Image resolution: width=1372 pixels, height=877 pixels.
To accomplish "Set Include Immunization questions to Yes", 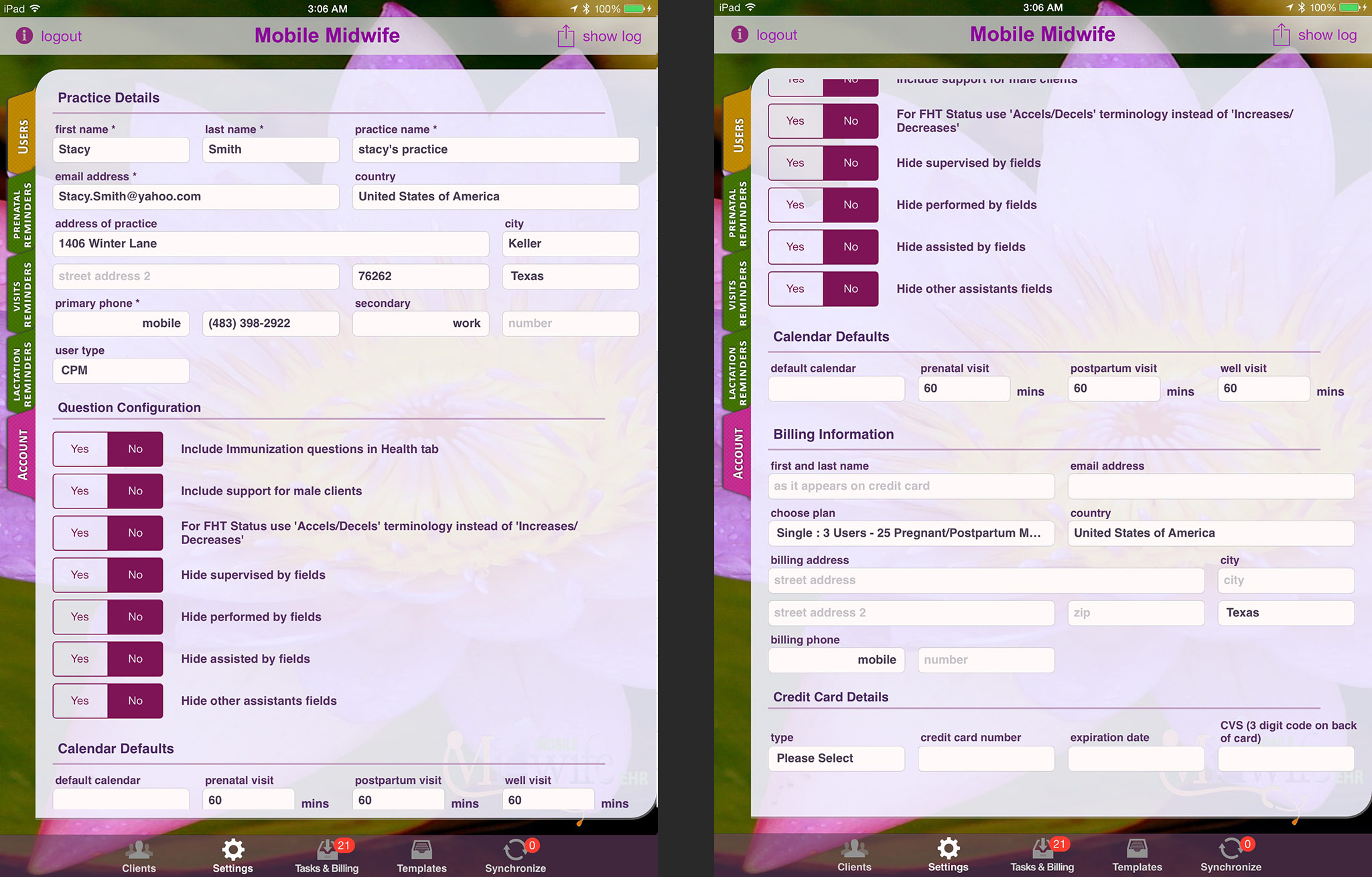I will click(80, 449).
